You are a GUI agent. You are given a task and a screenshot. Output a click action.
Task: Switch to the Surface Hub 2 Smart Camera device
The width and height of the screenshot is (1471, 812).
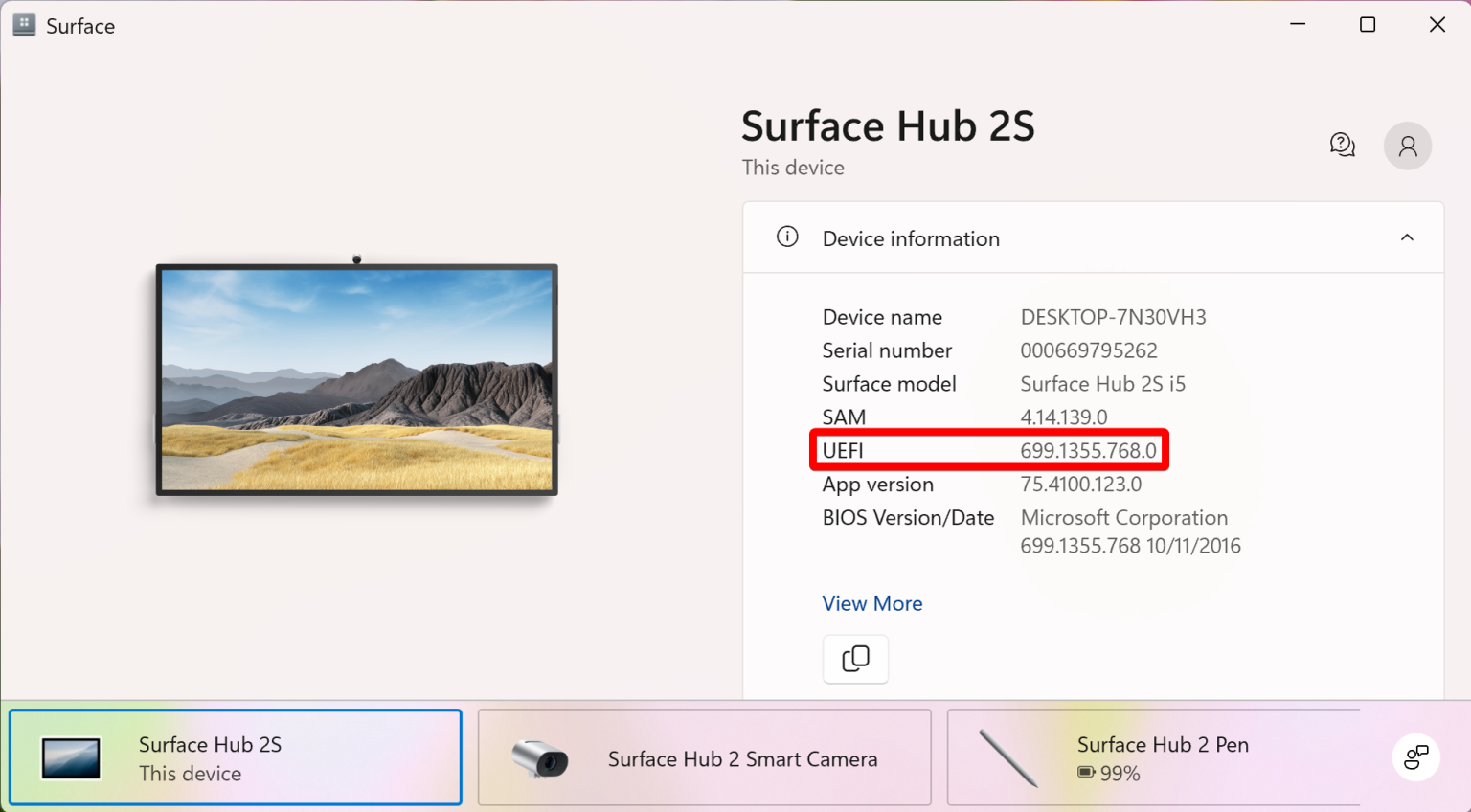[x=704, y=757]
